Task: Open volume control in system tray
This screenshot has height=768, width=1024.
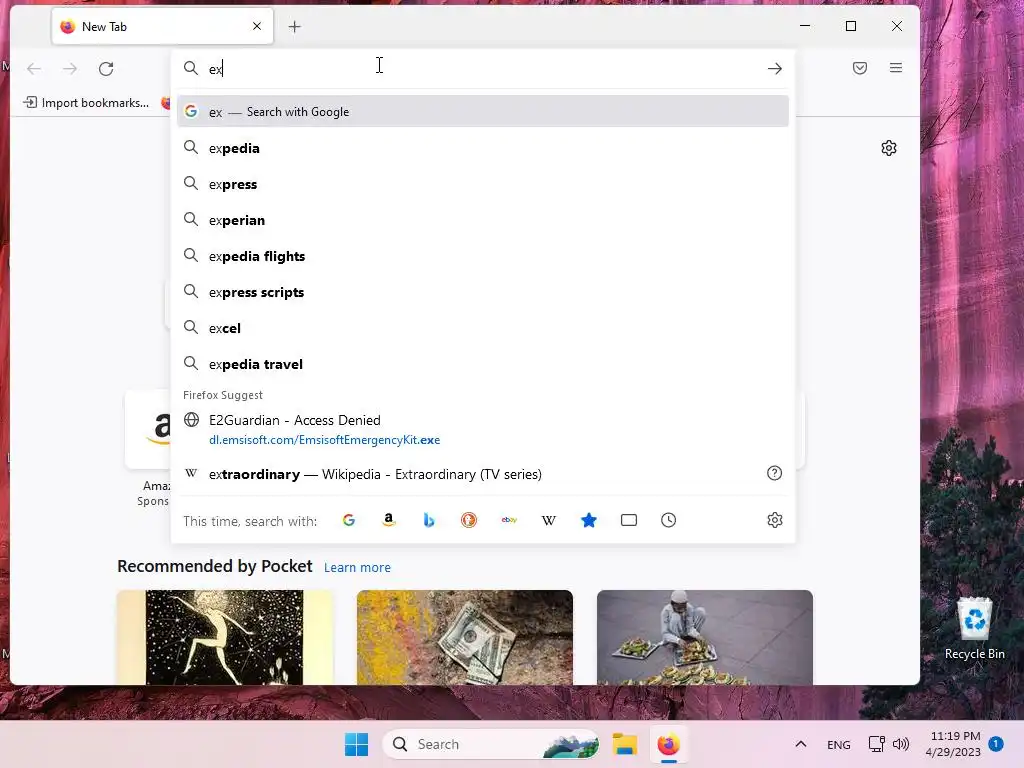Action: click(901, 744)
